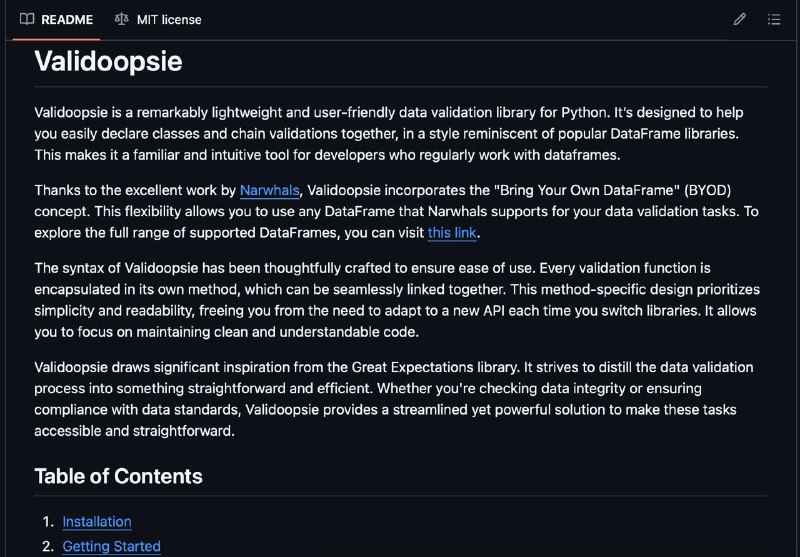Screen dimensions: 800x557
Task: Click the paragraph starting "Thanks to the excellent work"
Action: [396, 211]
